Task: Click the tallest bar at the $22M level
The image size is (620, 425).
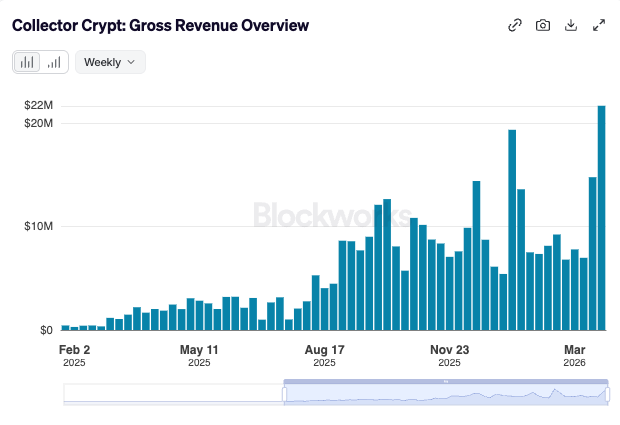Action: (x=601, y=218)
